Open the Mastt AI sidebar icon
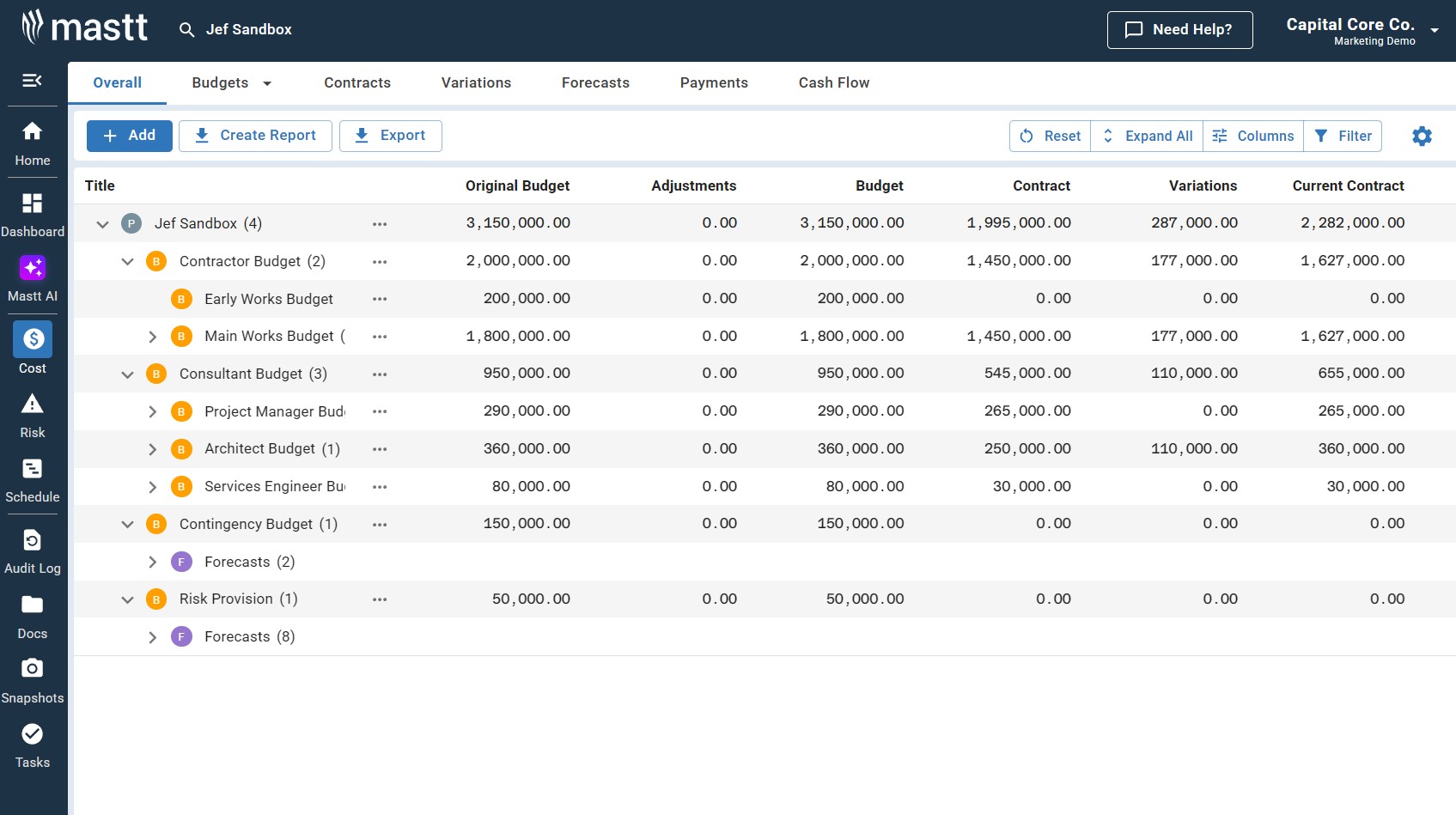Image resolution: width=1456 pixels, height=815 pixels. click(33, 269)
